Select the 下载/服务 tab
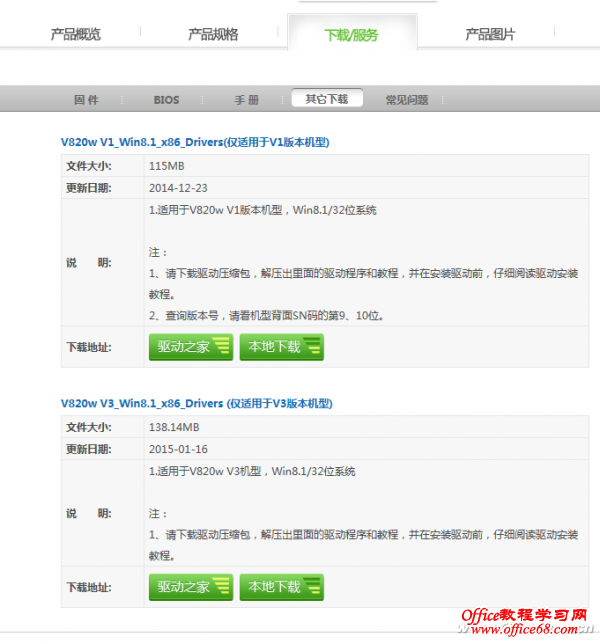This screenshot has width=600, height=644. click(351, 35)
